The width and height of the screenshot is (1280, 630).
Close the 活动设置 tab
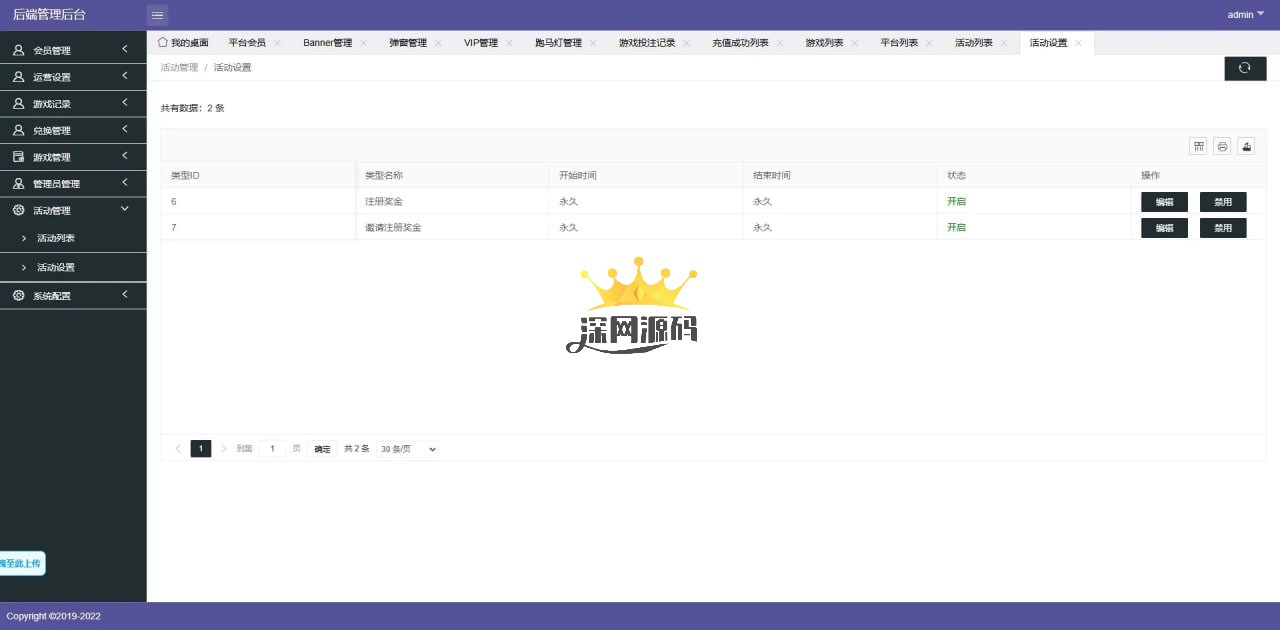tap(1078, 43)
